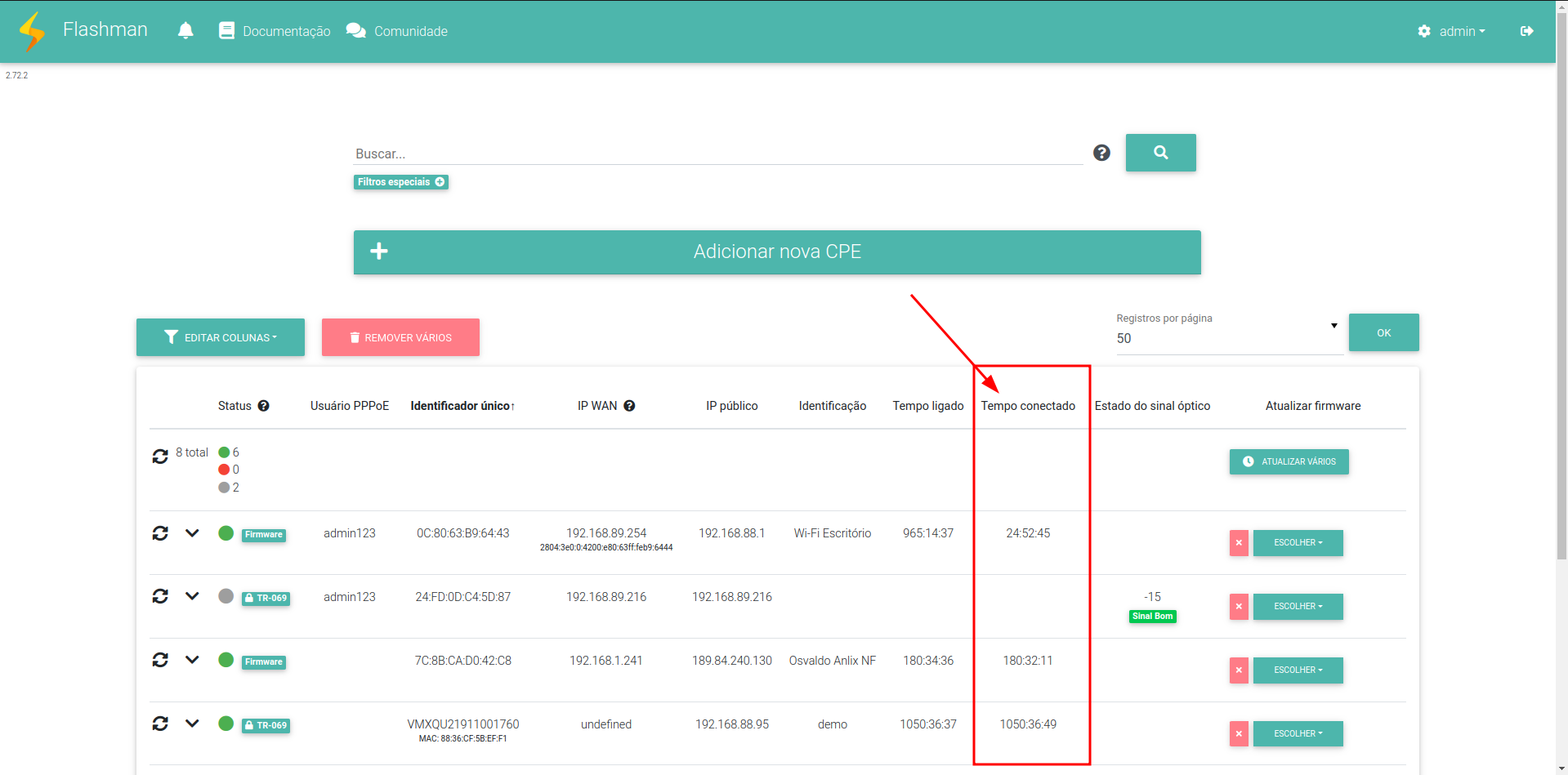This screenshot has height=775, width=1568.
Task: Open EDITAR COLUNAS dropdown
Action: pos(221,337)
